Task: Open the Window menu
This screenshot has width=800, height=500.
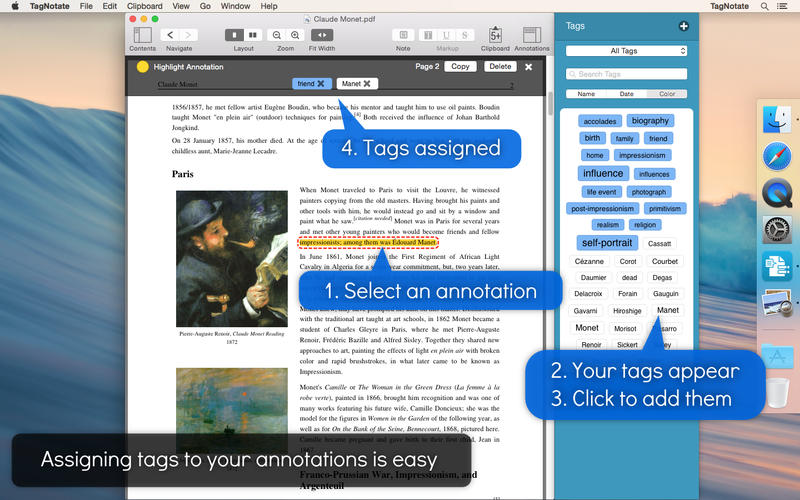Action: 235,6
